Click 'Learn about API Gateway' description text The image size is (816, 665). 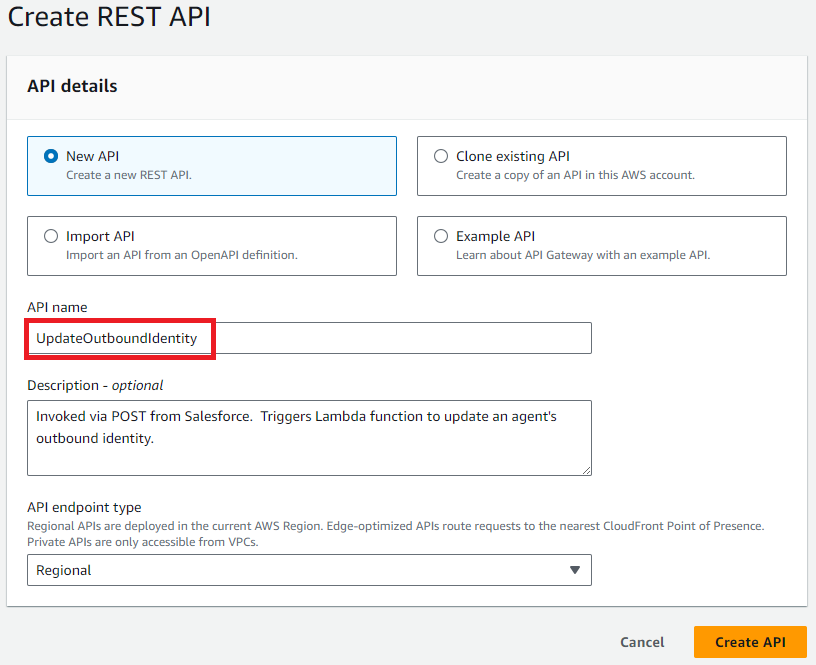(583, 255)
